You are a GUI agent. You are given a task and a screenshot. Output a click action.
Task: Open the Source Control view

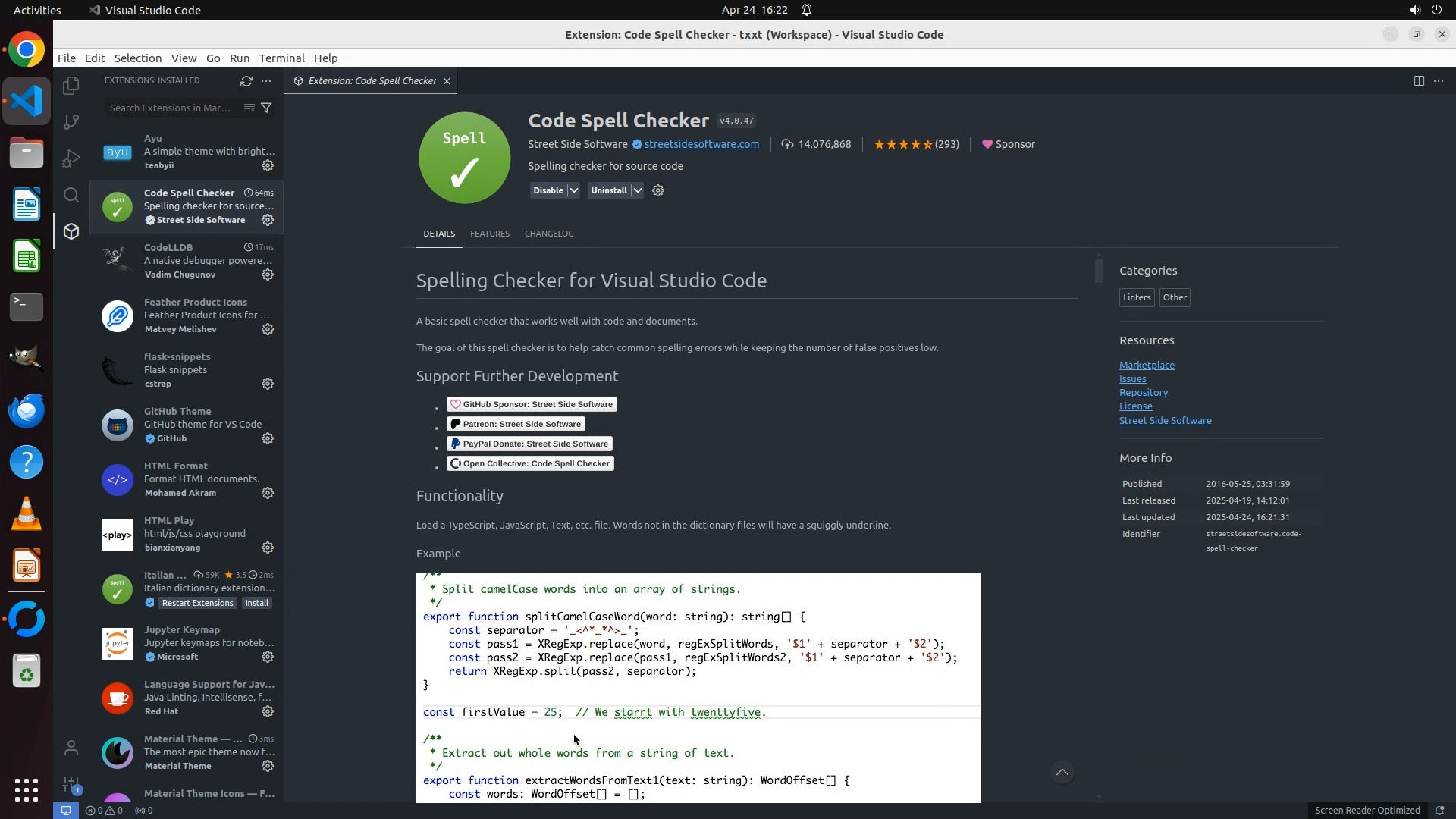coord(71,122)
